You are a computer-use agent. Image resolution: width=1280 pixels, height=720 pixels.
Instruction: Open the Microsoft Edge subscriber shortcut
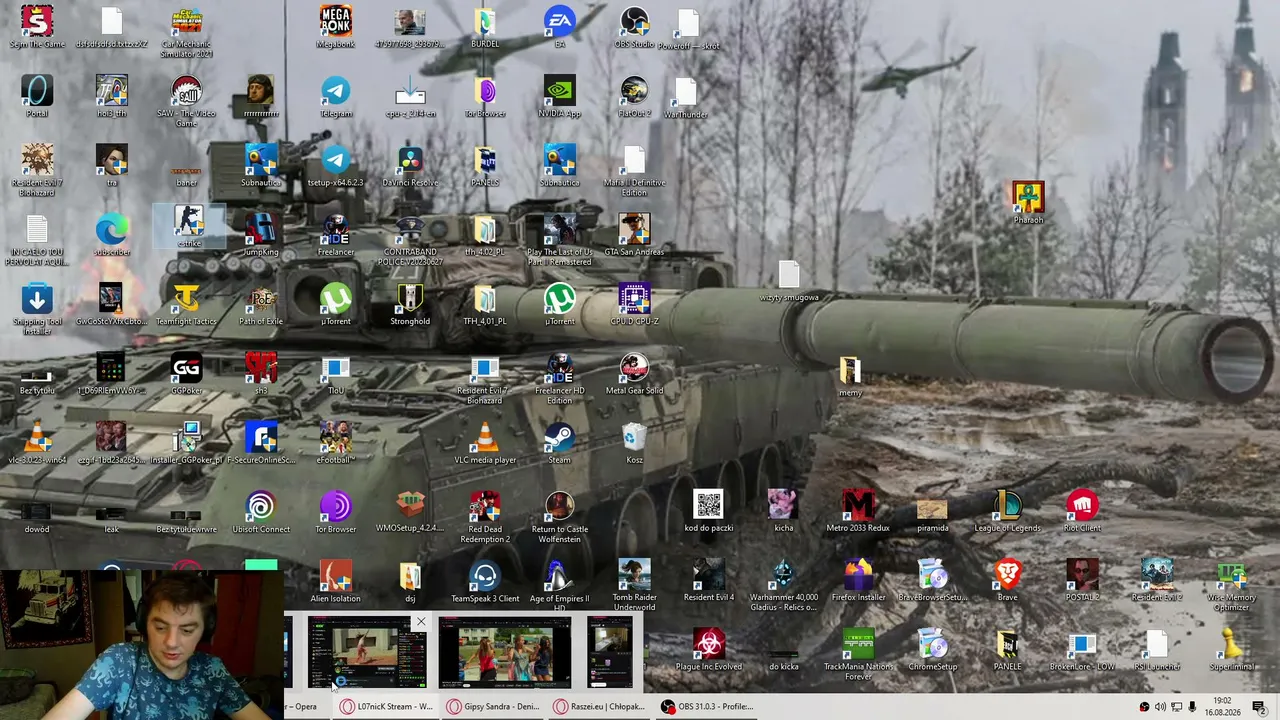pos(112,234)
